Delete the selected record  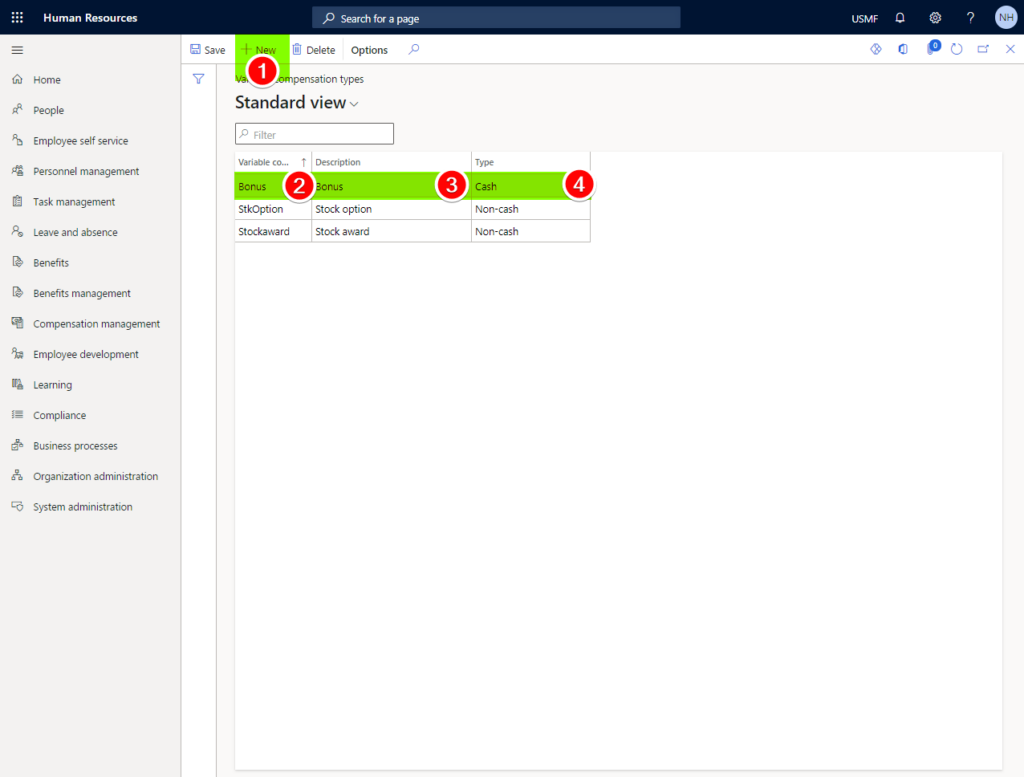(x=313, y=50)
